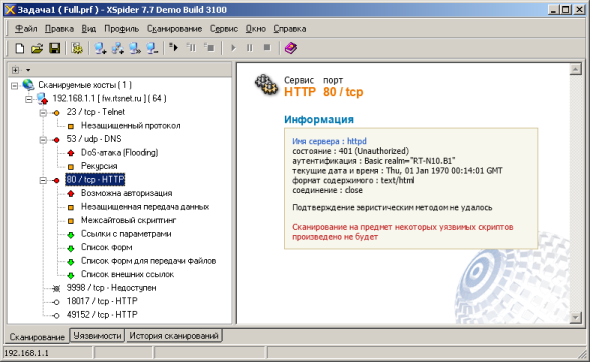This screenshot has height=362, width=590.
Task: Click the third host computer icon in toolbar
Action: point(135,48)
